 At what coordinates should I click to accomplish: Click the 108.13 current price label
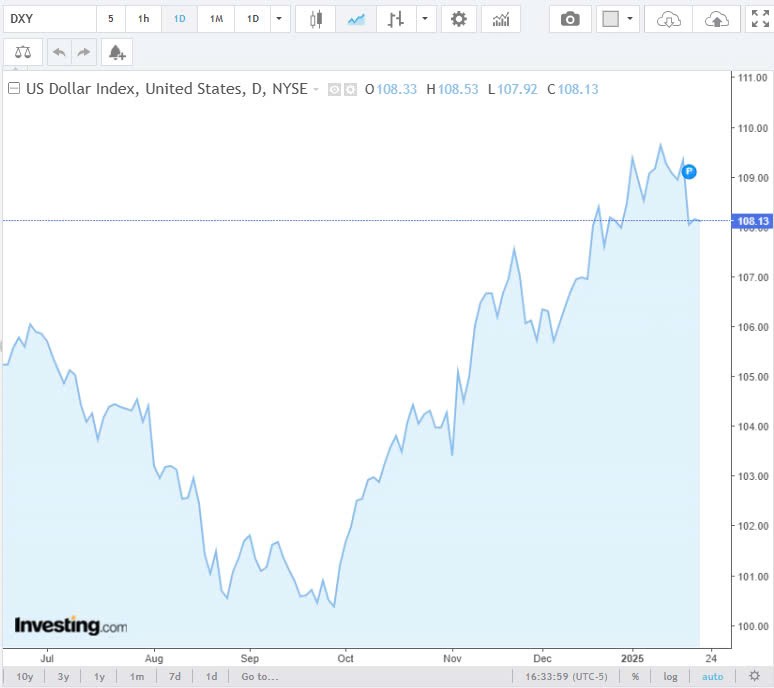point(753,221)
